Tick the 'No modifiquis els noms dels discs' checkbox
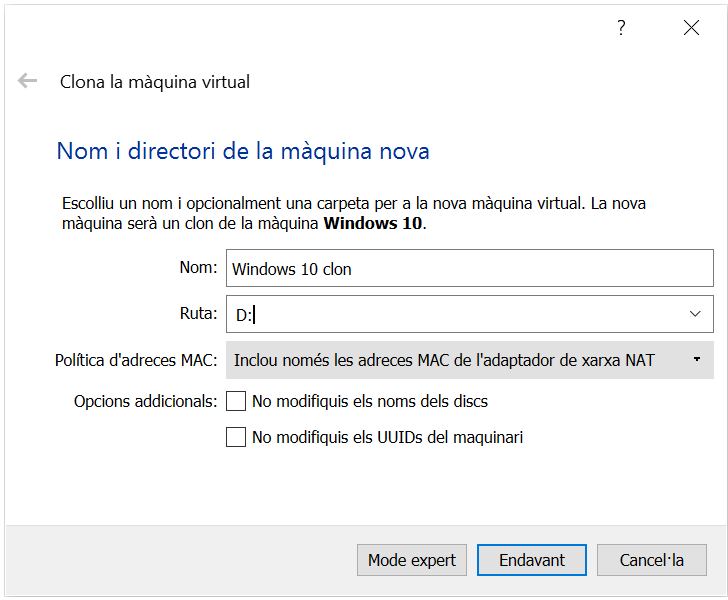The height and width of the screenshot is (600, 728). tap(236, 401)
